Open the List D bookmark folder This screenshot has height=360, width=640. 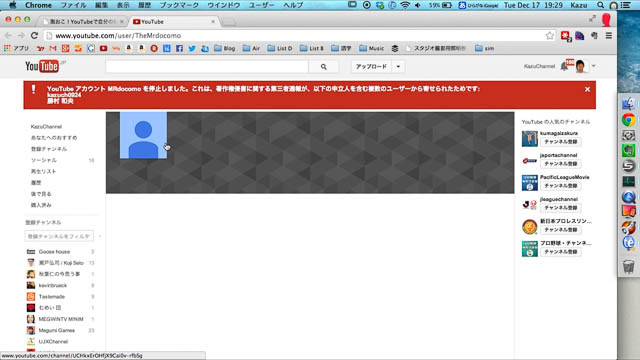coord(280,48)
